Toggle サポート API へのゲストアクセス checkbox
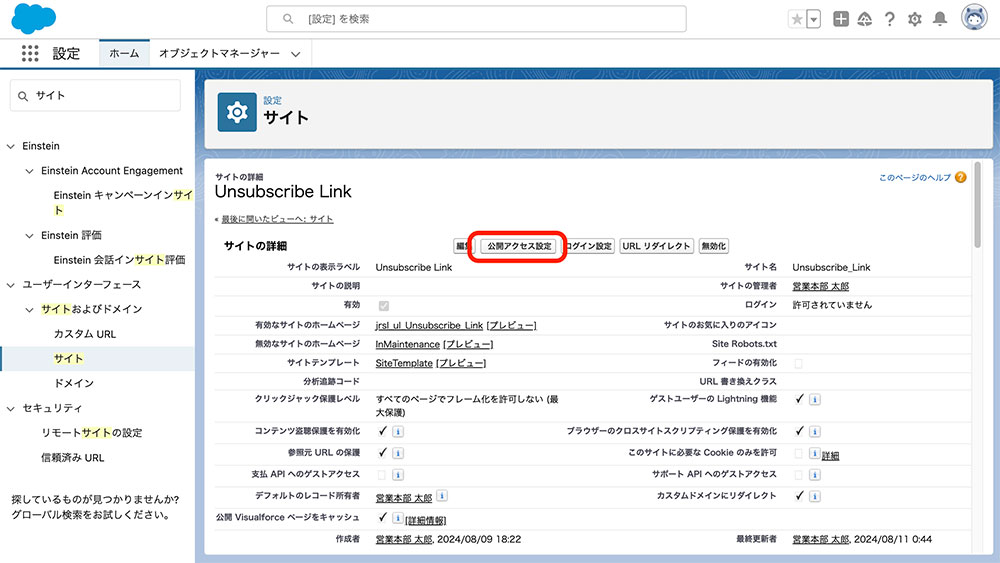The height and width of the screenshot is (563, 1000). (x=798, y=475)
